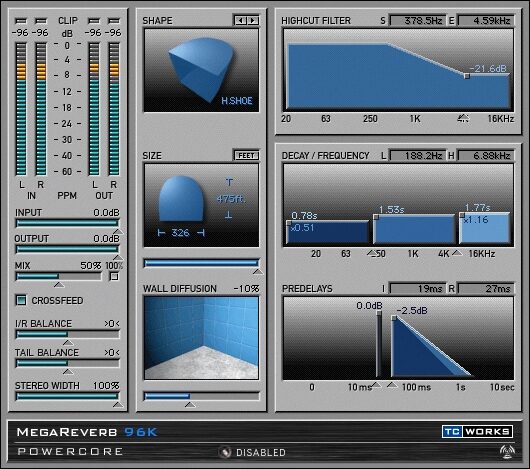The height and width of the screenshot is (469, 530).
Task: Click the room SIZE slider
Action: (201, 263)
